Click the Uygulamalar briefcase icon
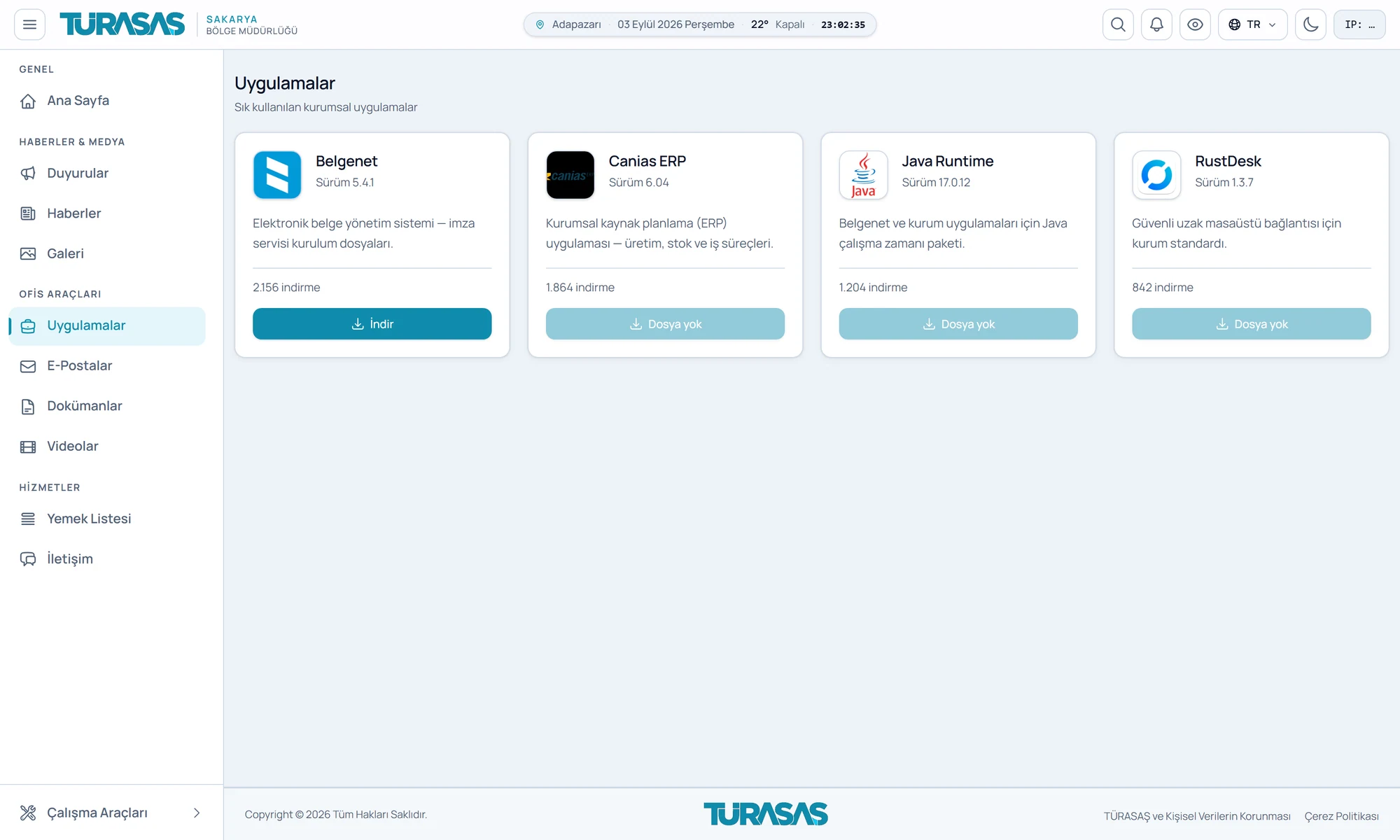This screenshot has width=1400, height=840. [28, 326]
